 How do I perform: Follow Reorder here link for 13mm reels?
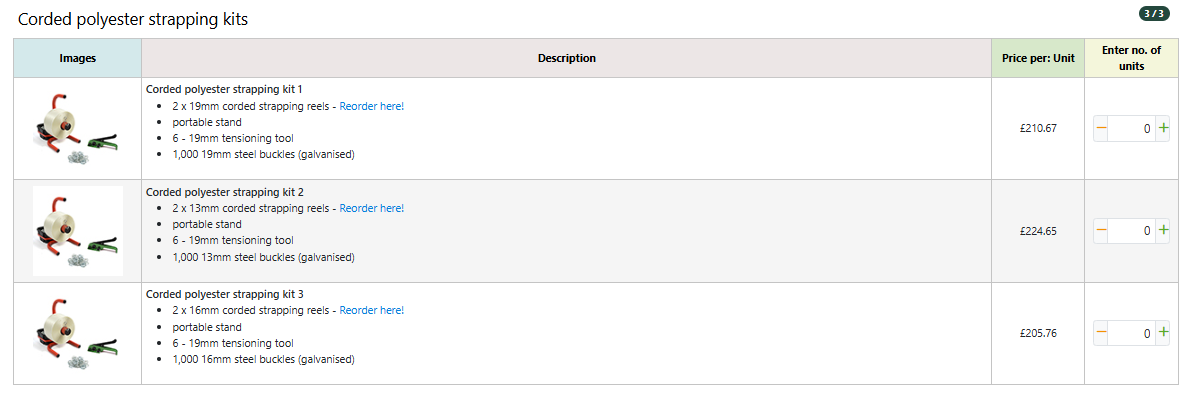[372, 208]
